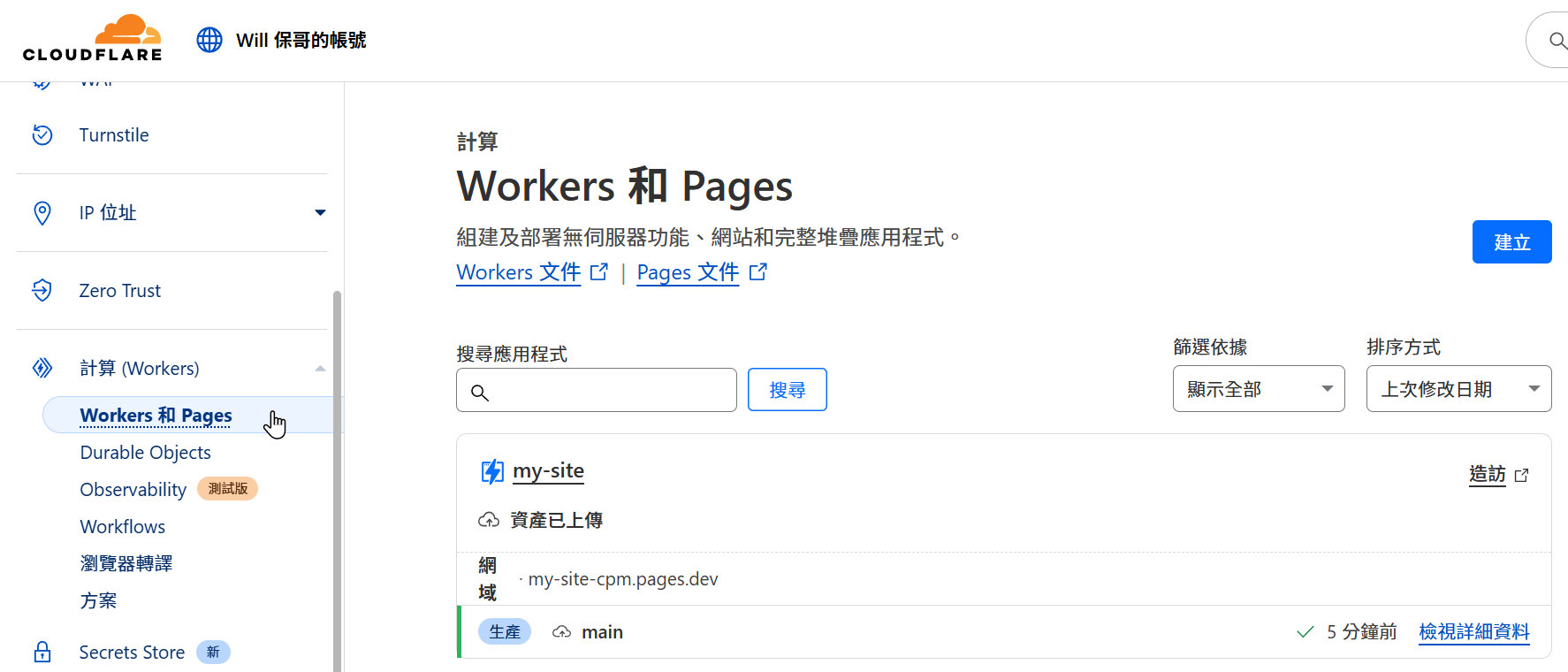Screen dimensions: 1568x672
Task: Open Turnstile in sidebar
Action: point(114,135)
